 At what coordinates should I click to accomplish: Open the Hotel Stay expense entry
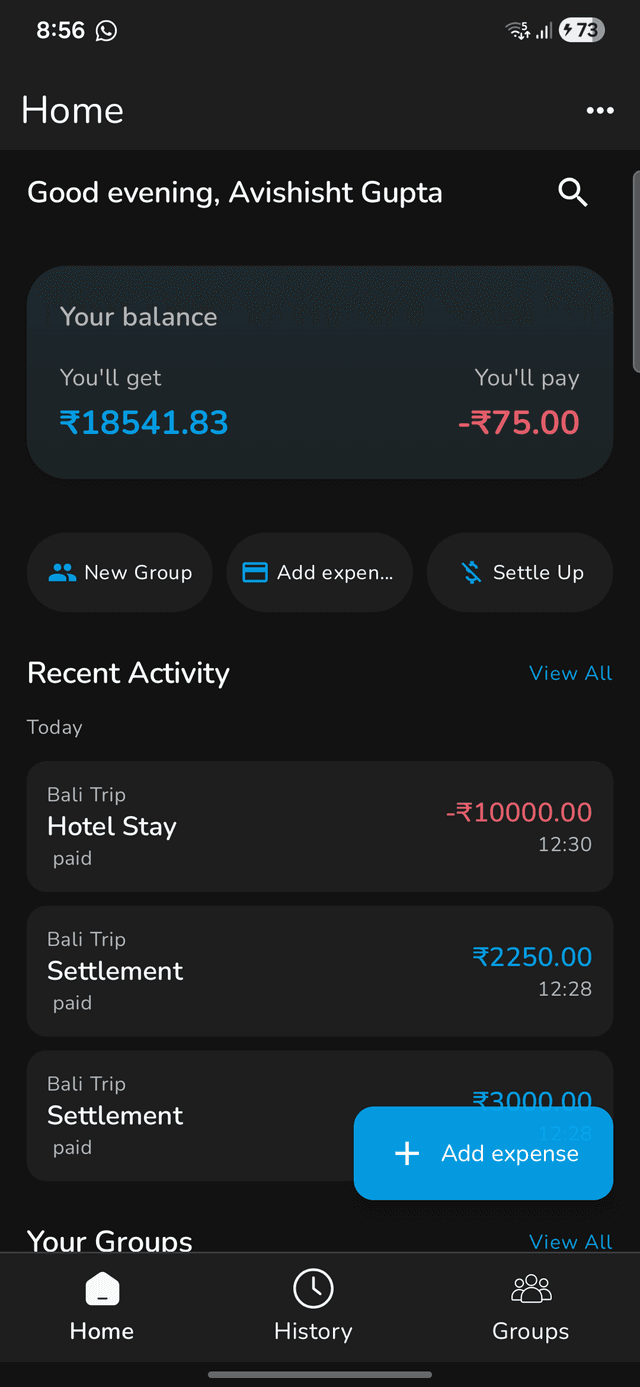pyautogui.click(x=320, y=826)
